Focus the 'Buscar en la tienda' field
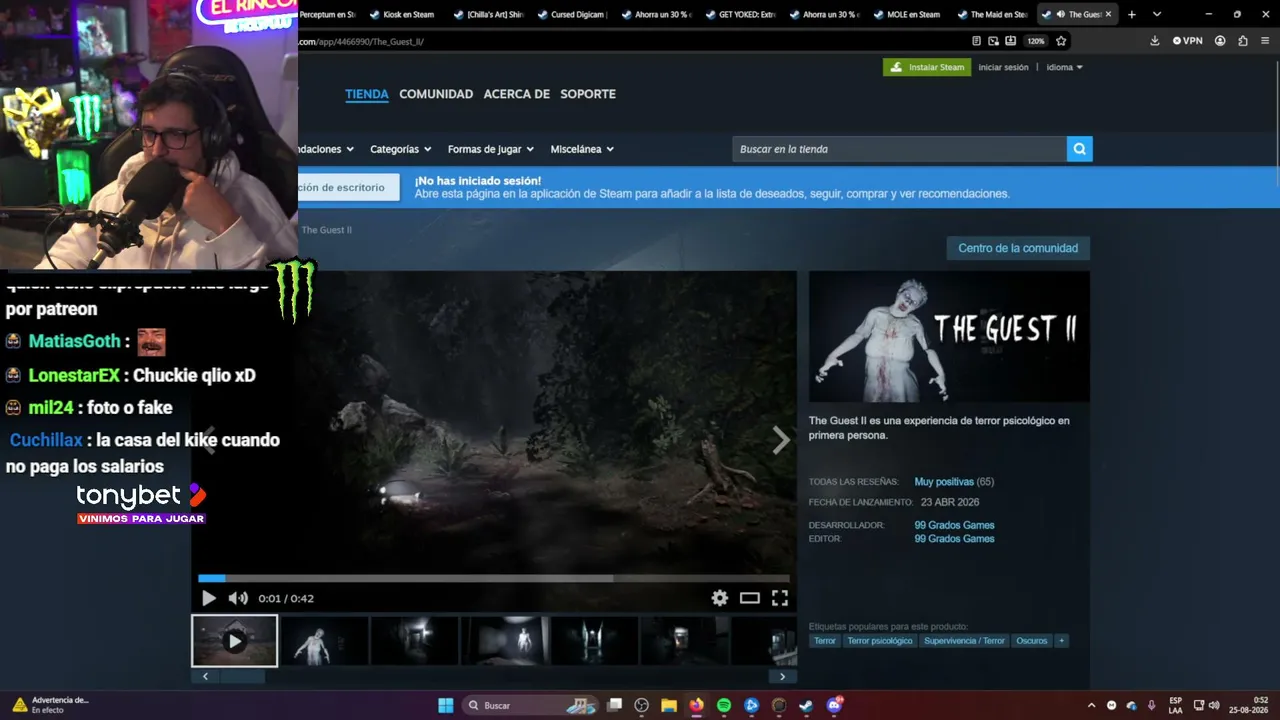Viewport: 1280px width, 720px height. click(x=899, y=149)
